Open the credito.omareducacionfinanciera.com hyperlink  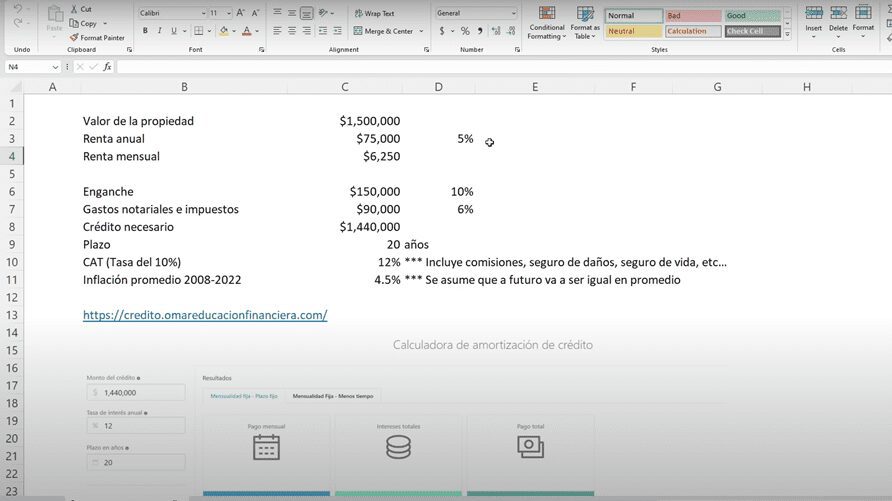click(205, 315)
